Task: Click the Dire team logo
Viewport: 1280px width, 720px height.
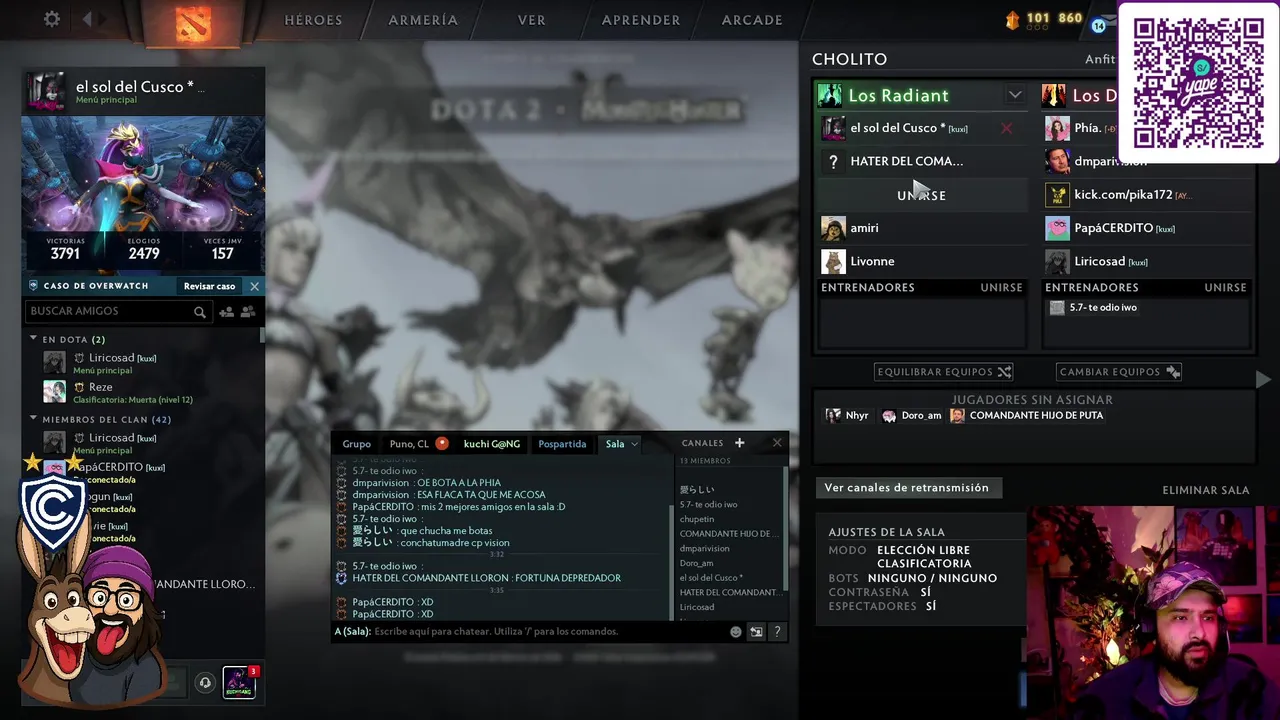Action: (x=1053, y=95)
